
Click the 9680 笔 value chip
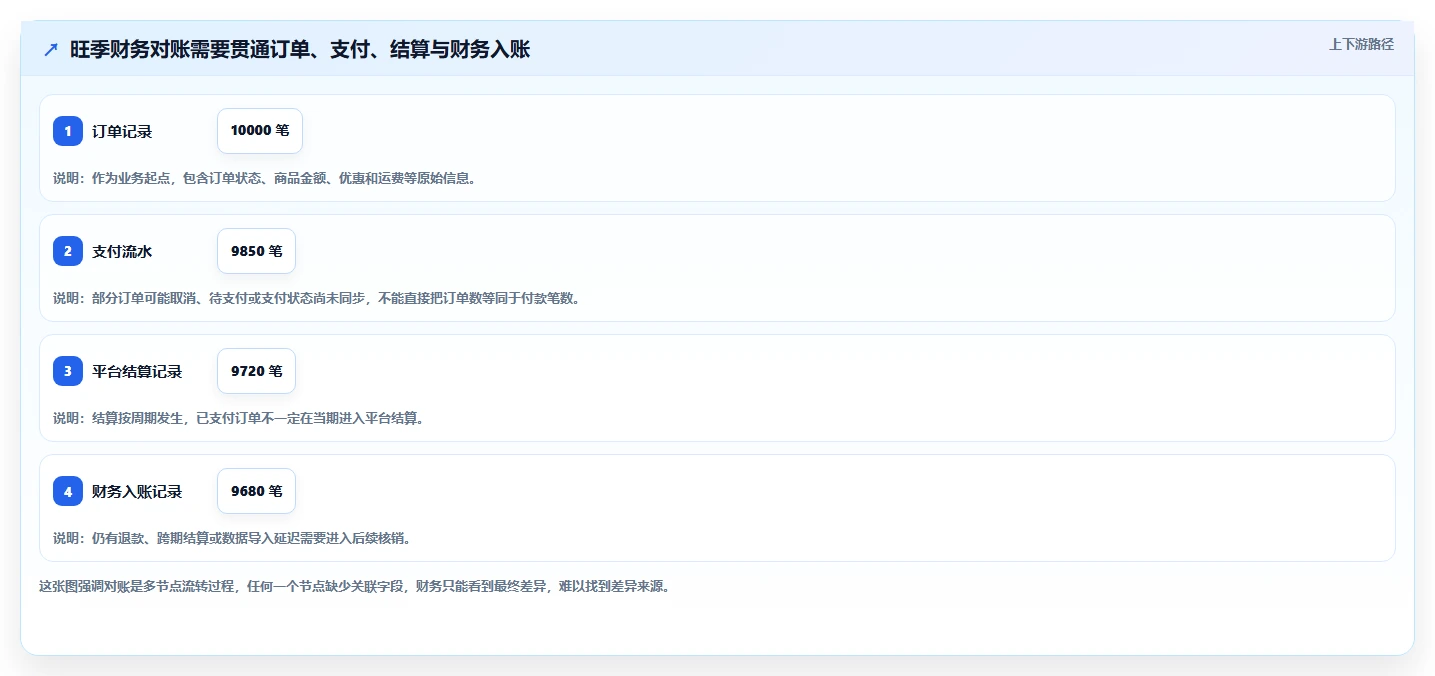click(256, 491)
